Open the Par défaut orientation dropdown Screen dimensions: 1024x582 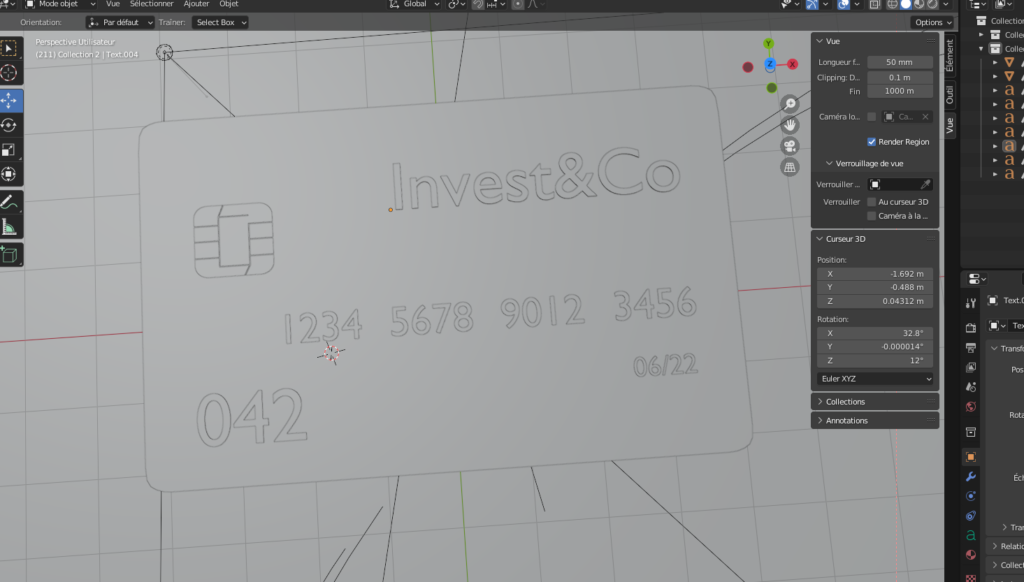[120, 22]
